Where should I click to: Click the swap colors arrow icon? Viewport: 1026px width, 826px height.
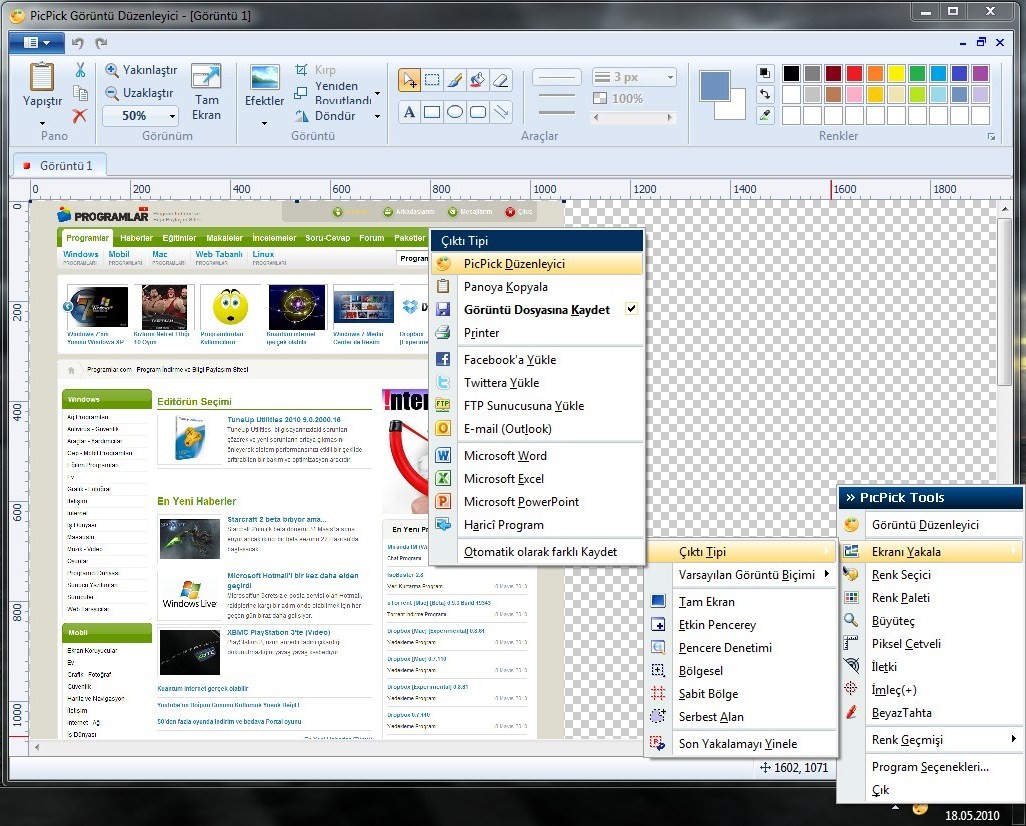[x=765, y=94]
